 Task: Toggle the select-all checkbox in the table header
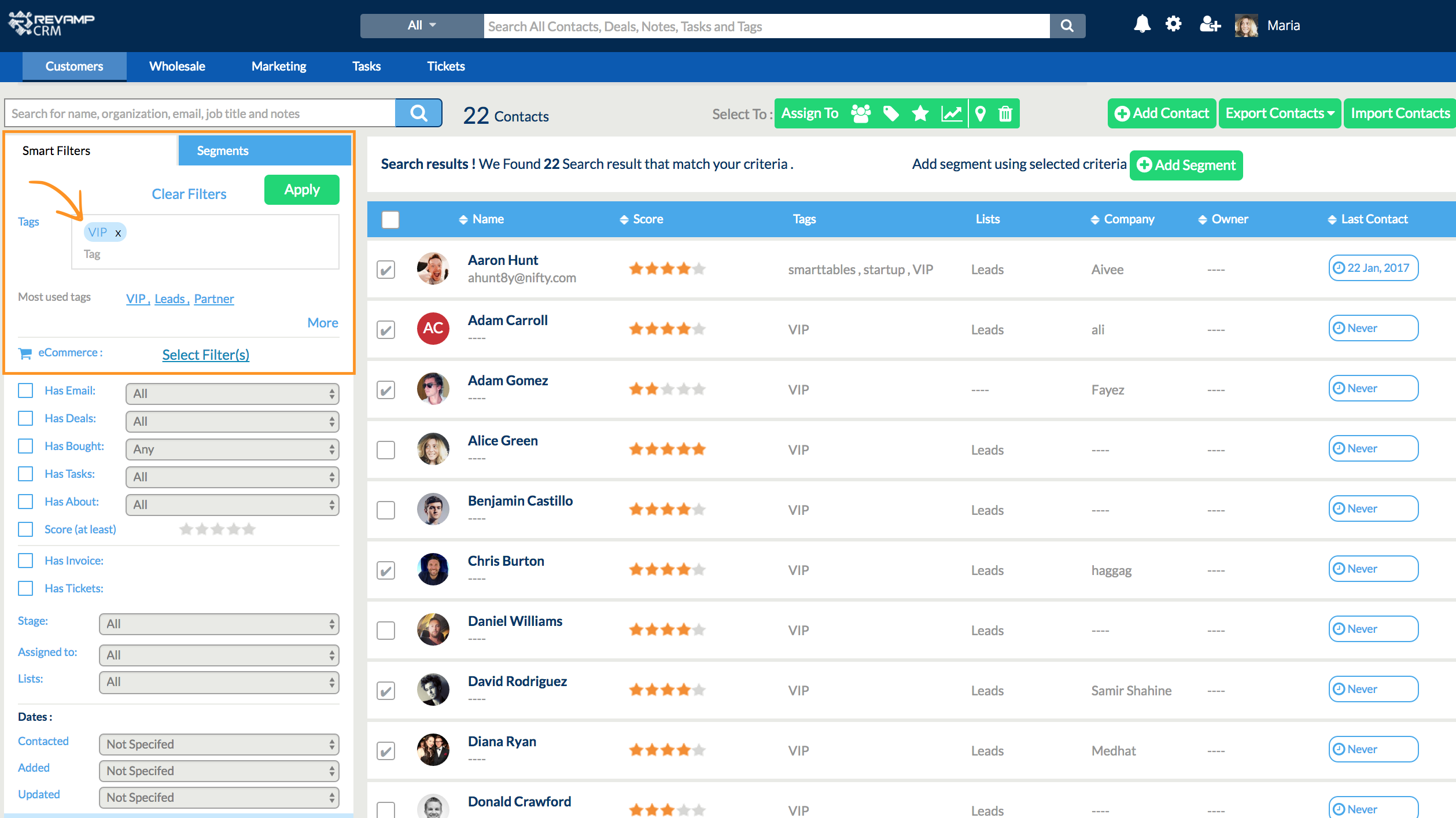coord(390,220)
